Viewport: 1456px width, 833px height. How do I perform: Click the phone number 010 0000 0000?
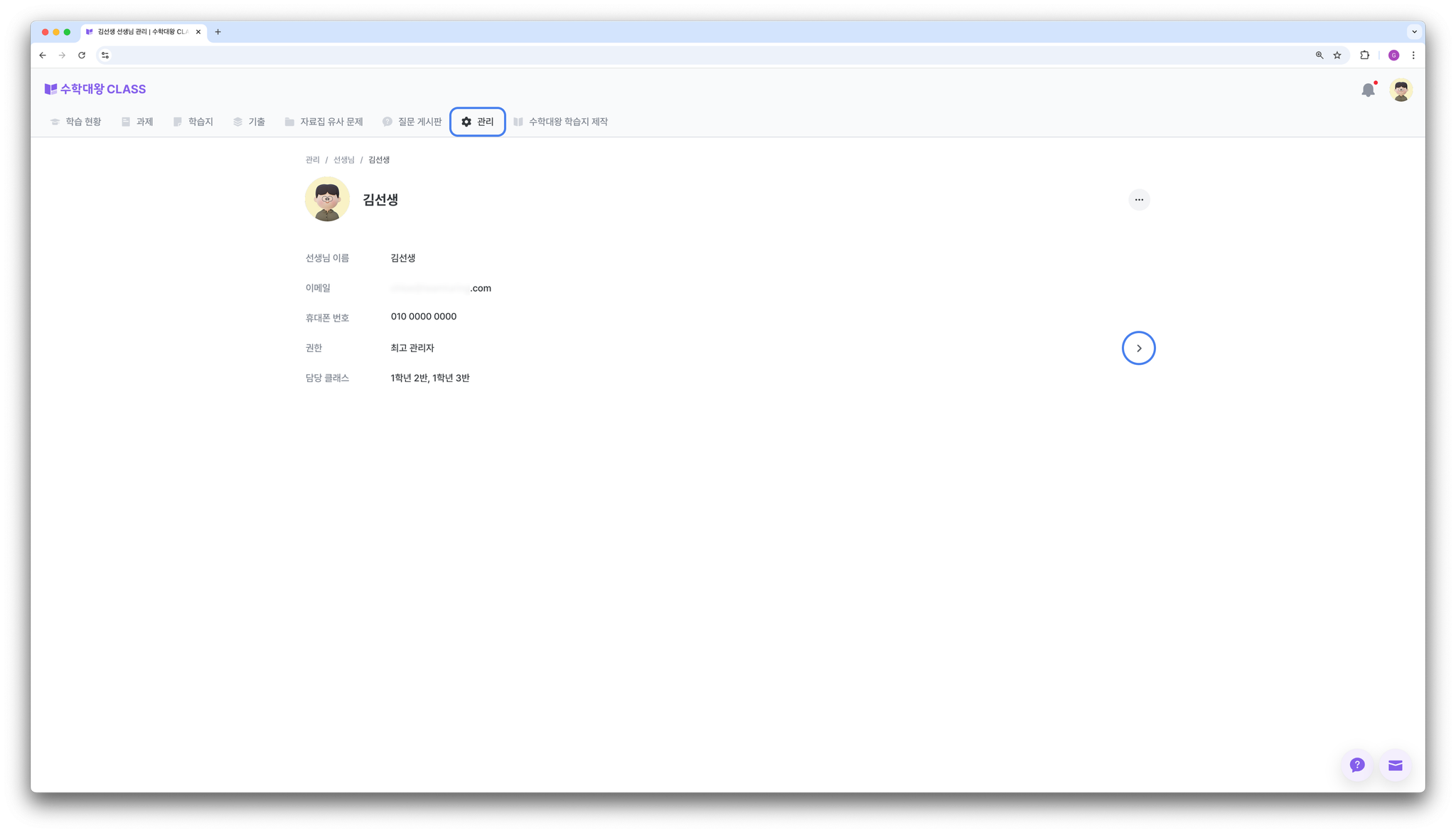click(424, 317)
